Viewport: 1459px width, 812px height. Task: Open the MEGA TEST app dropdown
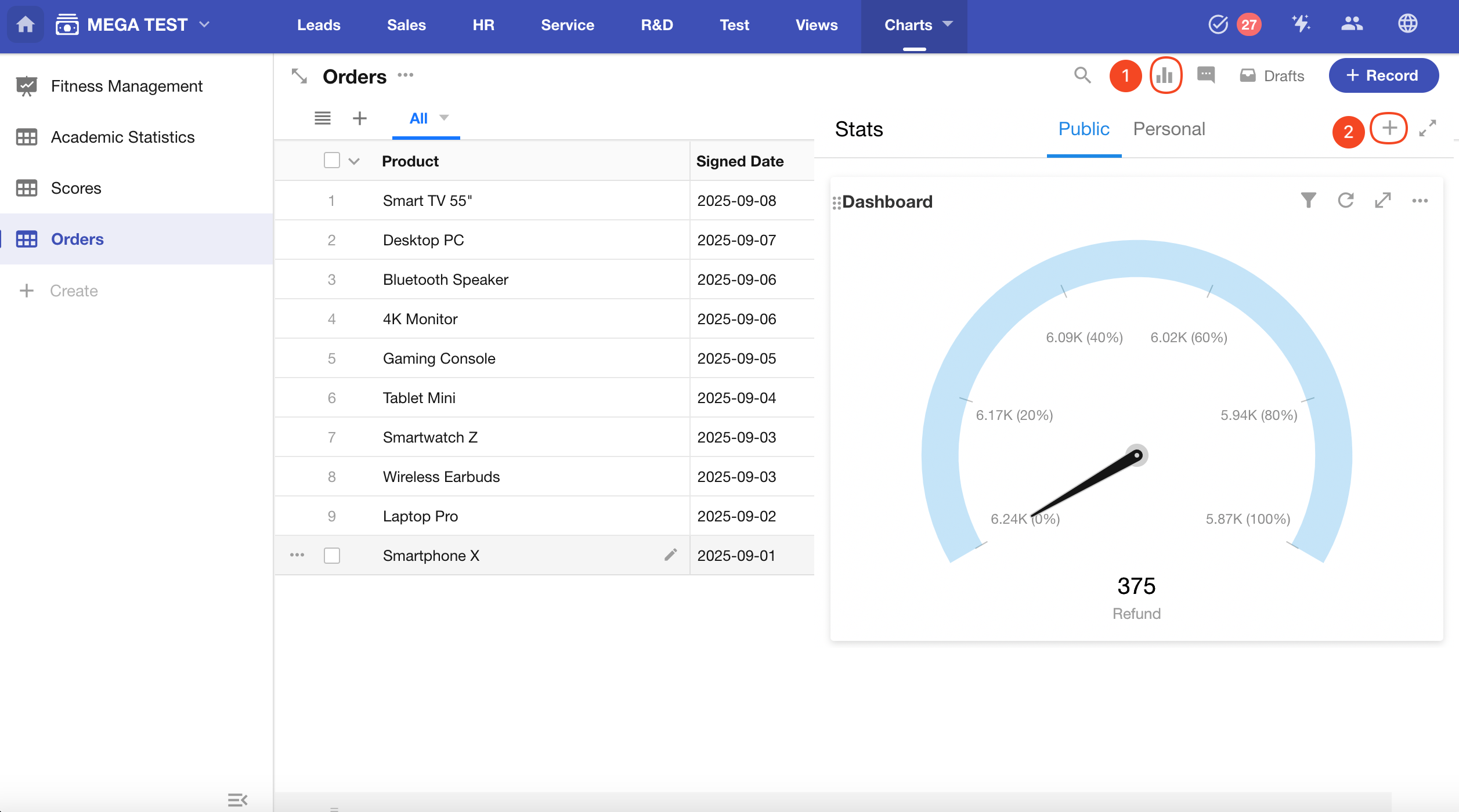pos(204,24)
